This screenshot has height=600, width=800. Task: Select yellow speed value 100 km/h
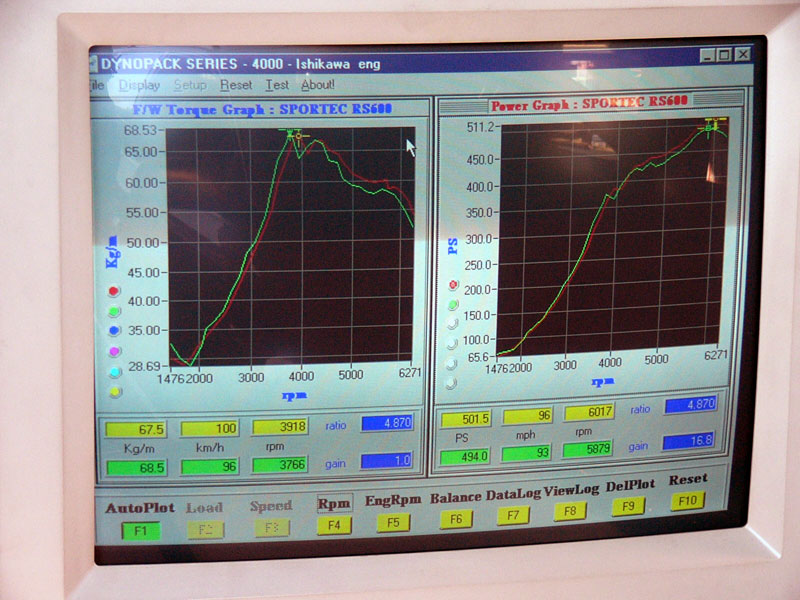pos(210,428)
